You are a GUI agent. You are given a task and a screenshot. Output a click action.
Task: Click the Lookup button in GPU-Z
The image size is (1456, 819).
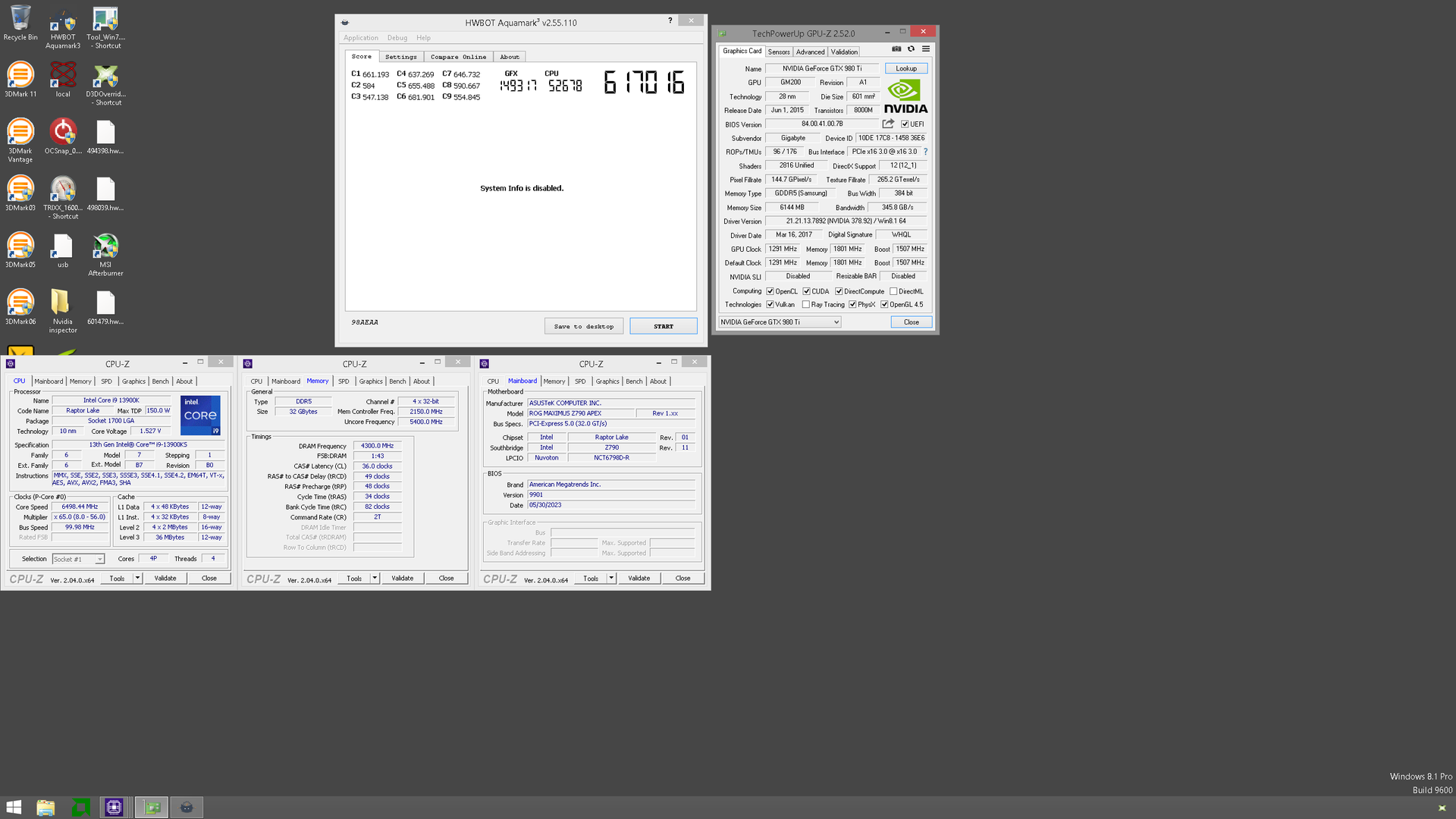(x=906, y=68)
